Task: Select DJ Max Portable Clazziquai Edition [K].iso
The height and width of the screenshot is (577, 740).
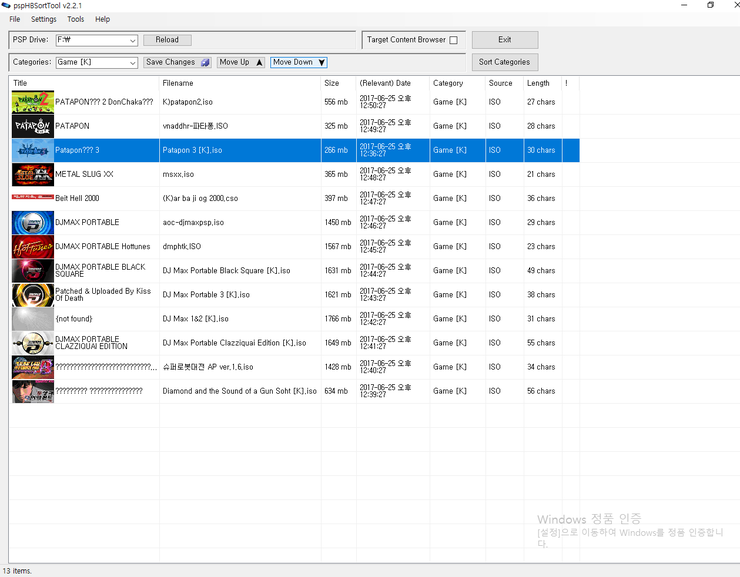Action: pos(235,343)
